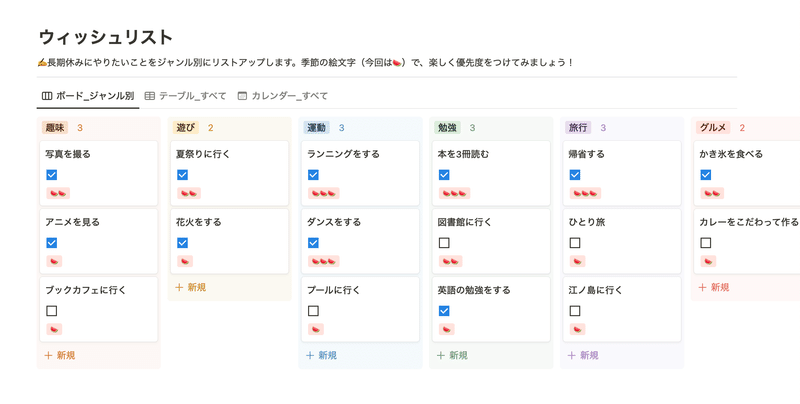Uncheck the 英語の勉強をする checkbox

point(444,311)
